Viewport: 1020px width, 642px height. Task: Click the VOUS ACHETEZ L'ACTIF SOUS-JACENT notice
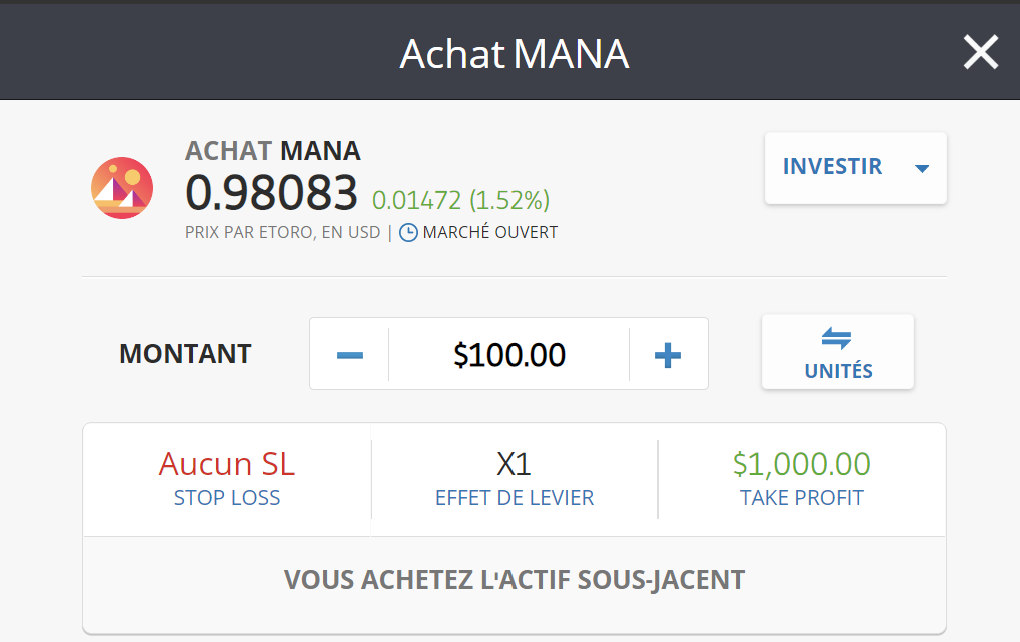pyautogui.click(x=513, y=579)
